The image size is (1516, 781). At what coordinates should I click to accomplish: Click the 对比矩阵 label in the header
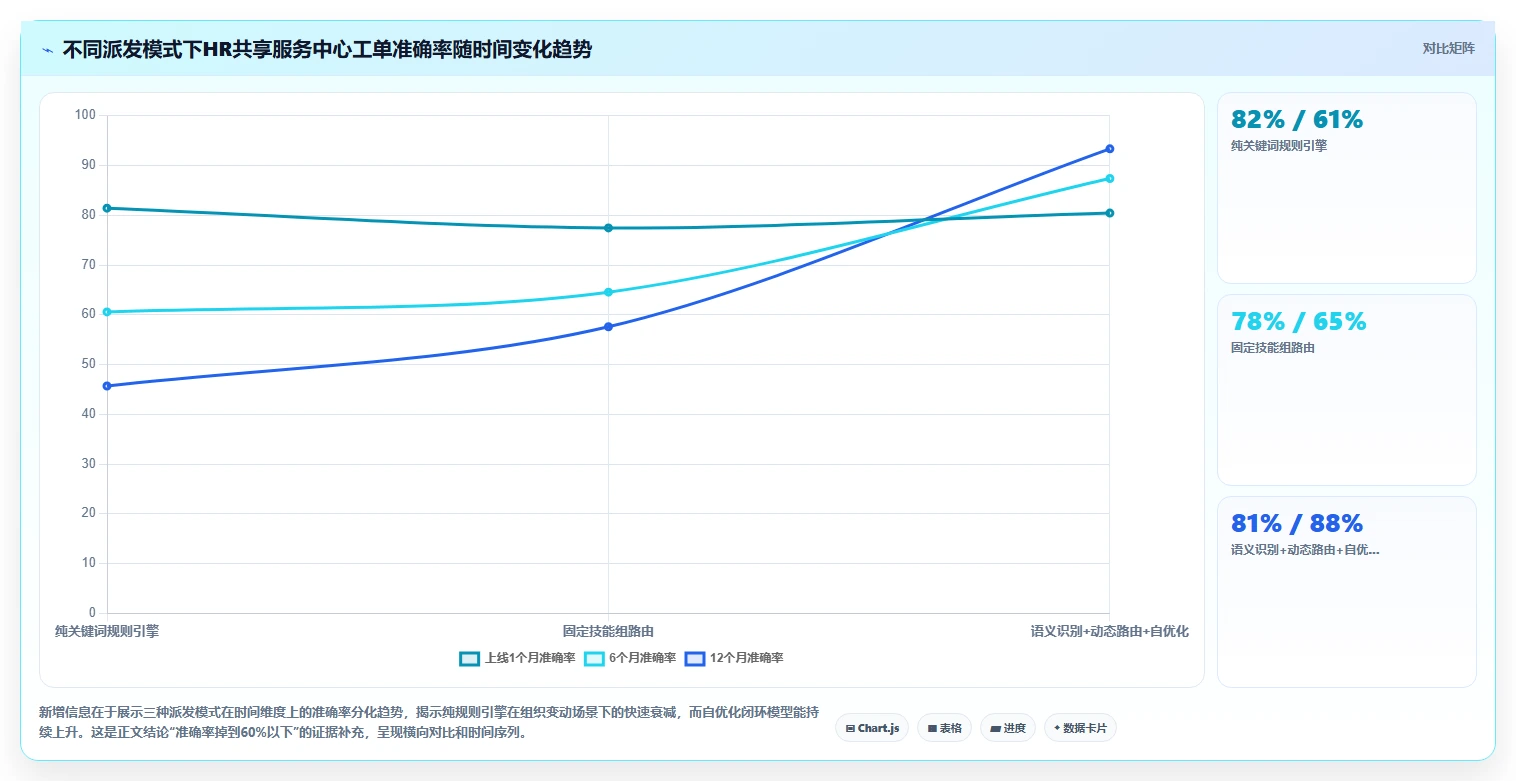point(1448,48)
